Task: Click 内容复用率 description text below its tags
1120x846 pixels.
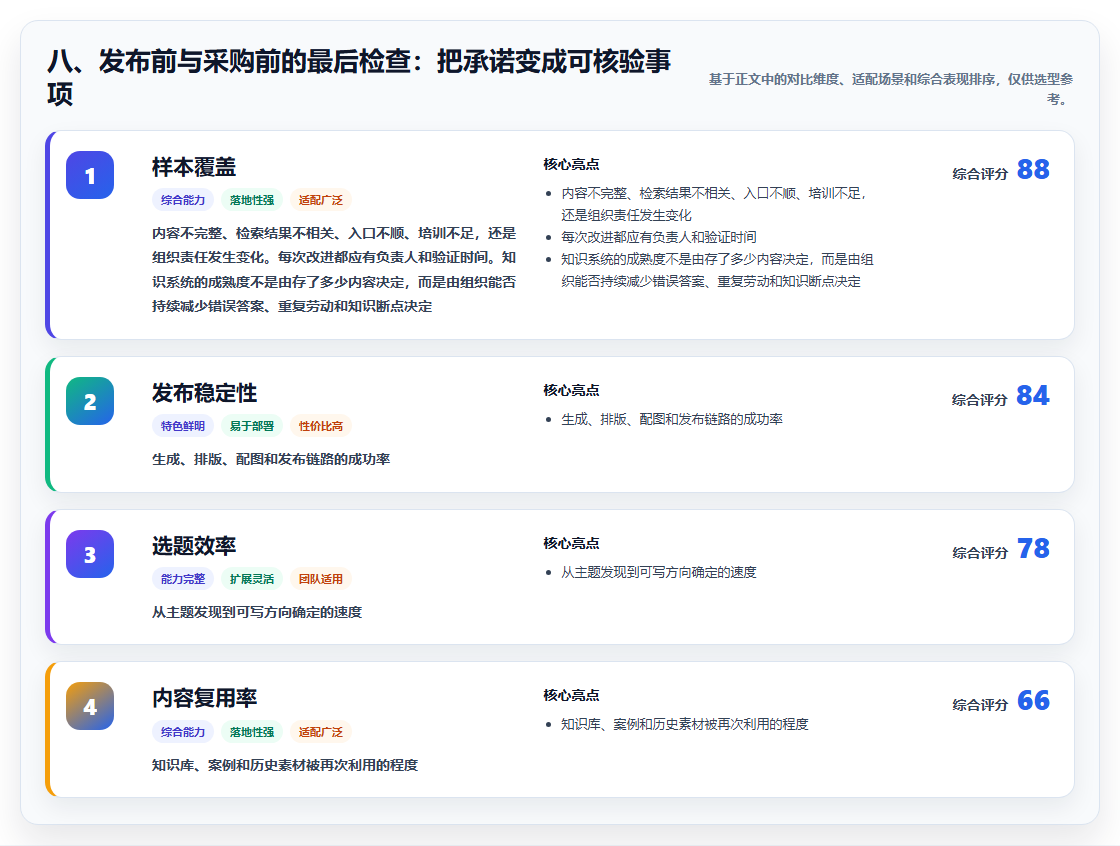Action: pos(285,765)
